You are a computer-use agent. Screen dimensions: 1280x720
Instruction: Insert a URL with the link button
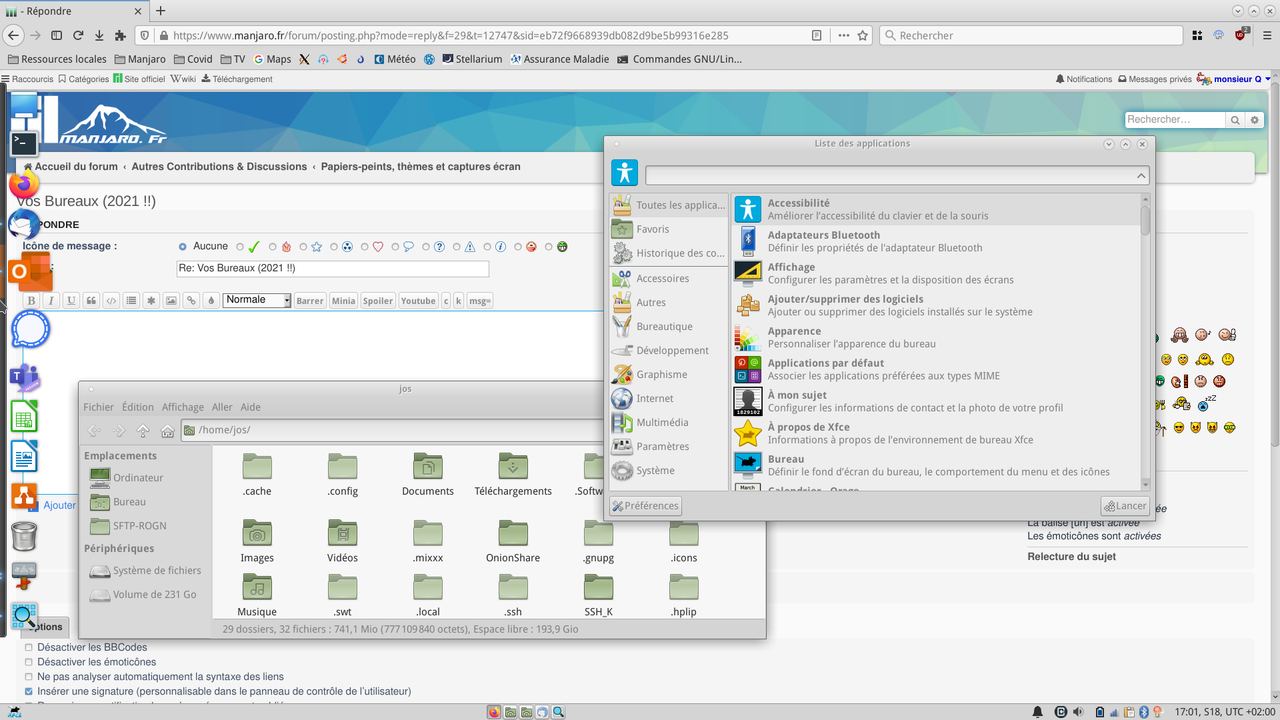click(191, 300)
